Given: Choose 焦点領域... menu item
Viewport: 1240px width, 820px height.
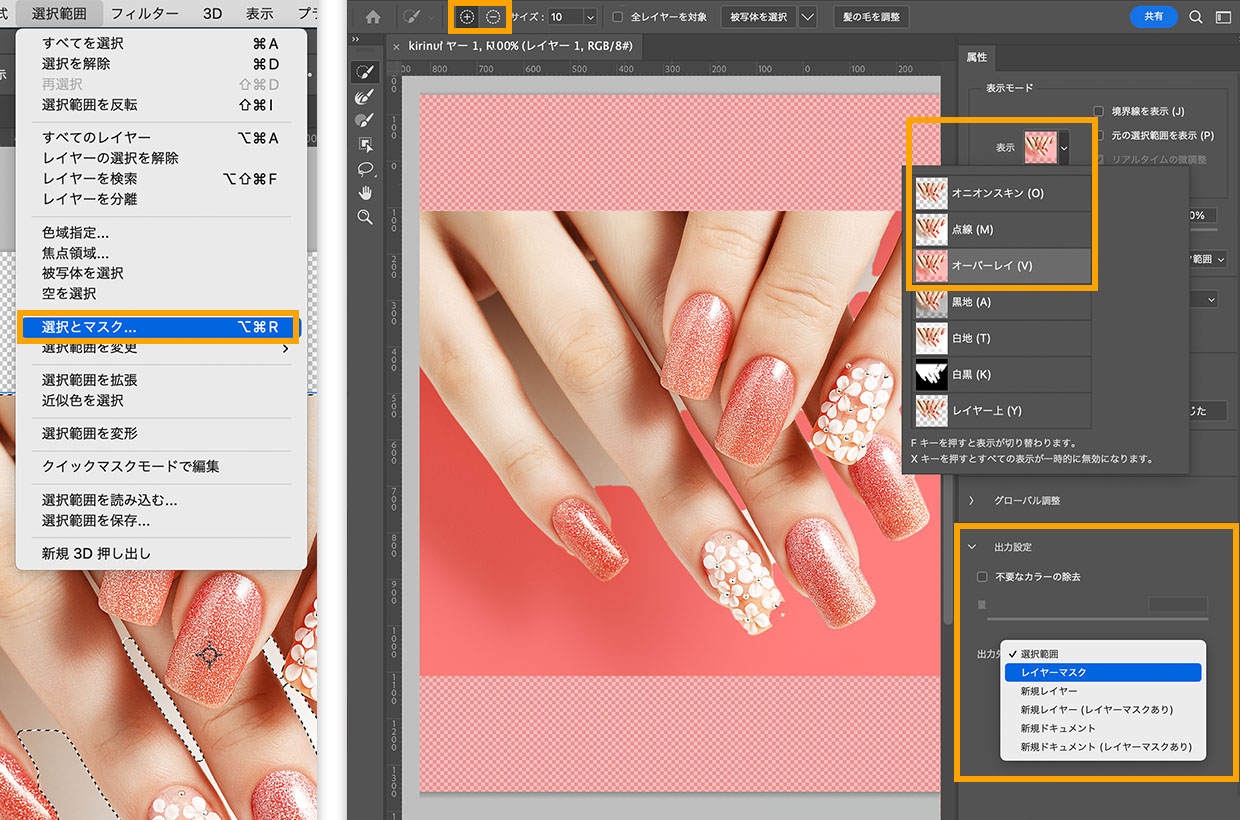Looking at the screenshot, I should pyautogui.click(x=160, y=253).
